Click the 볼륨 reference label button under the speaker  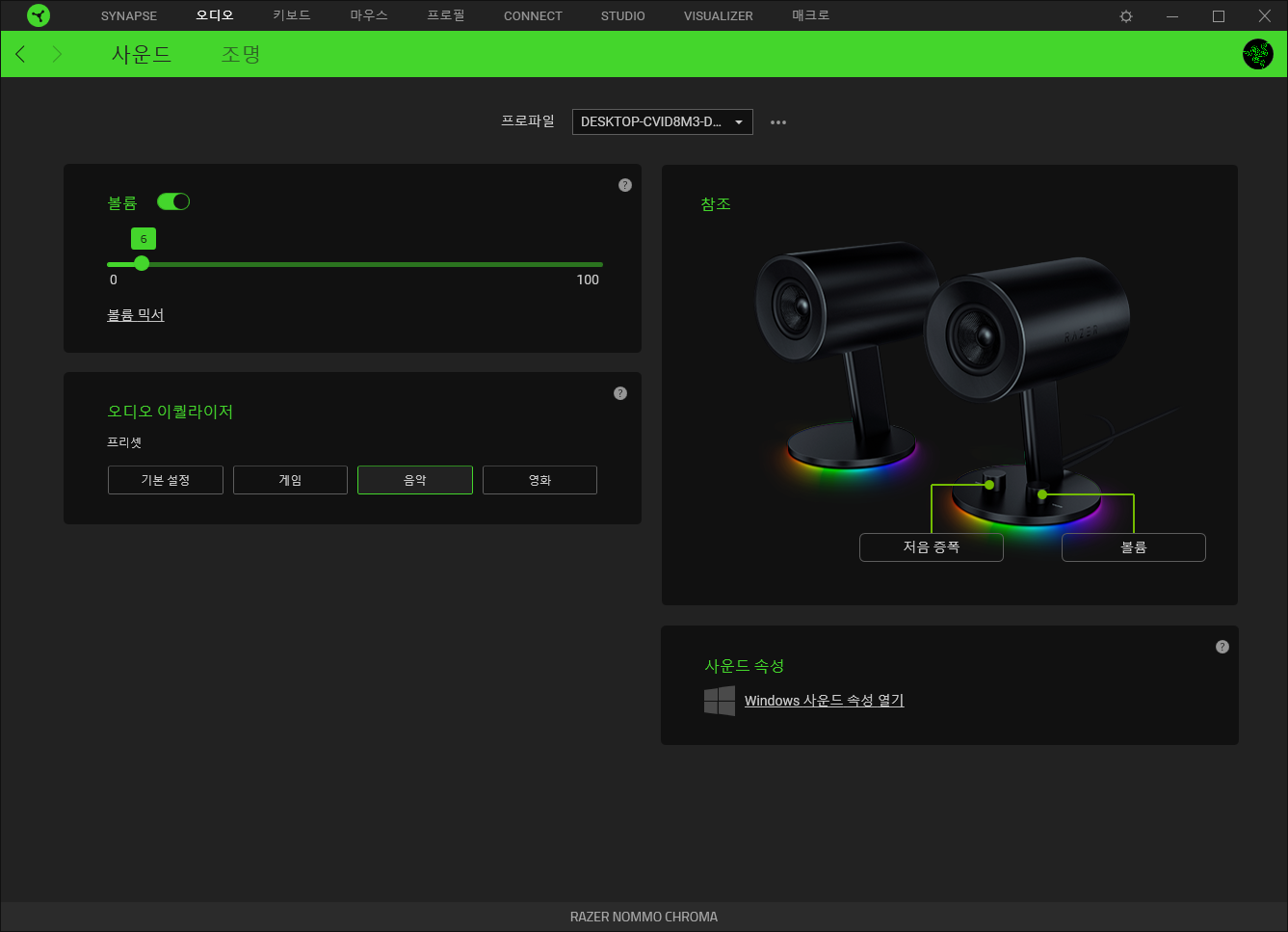(x=1134, y=547)
